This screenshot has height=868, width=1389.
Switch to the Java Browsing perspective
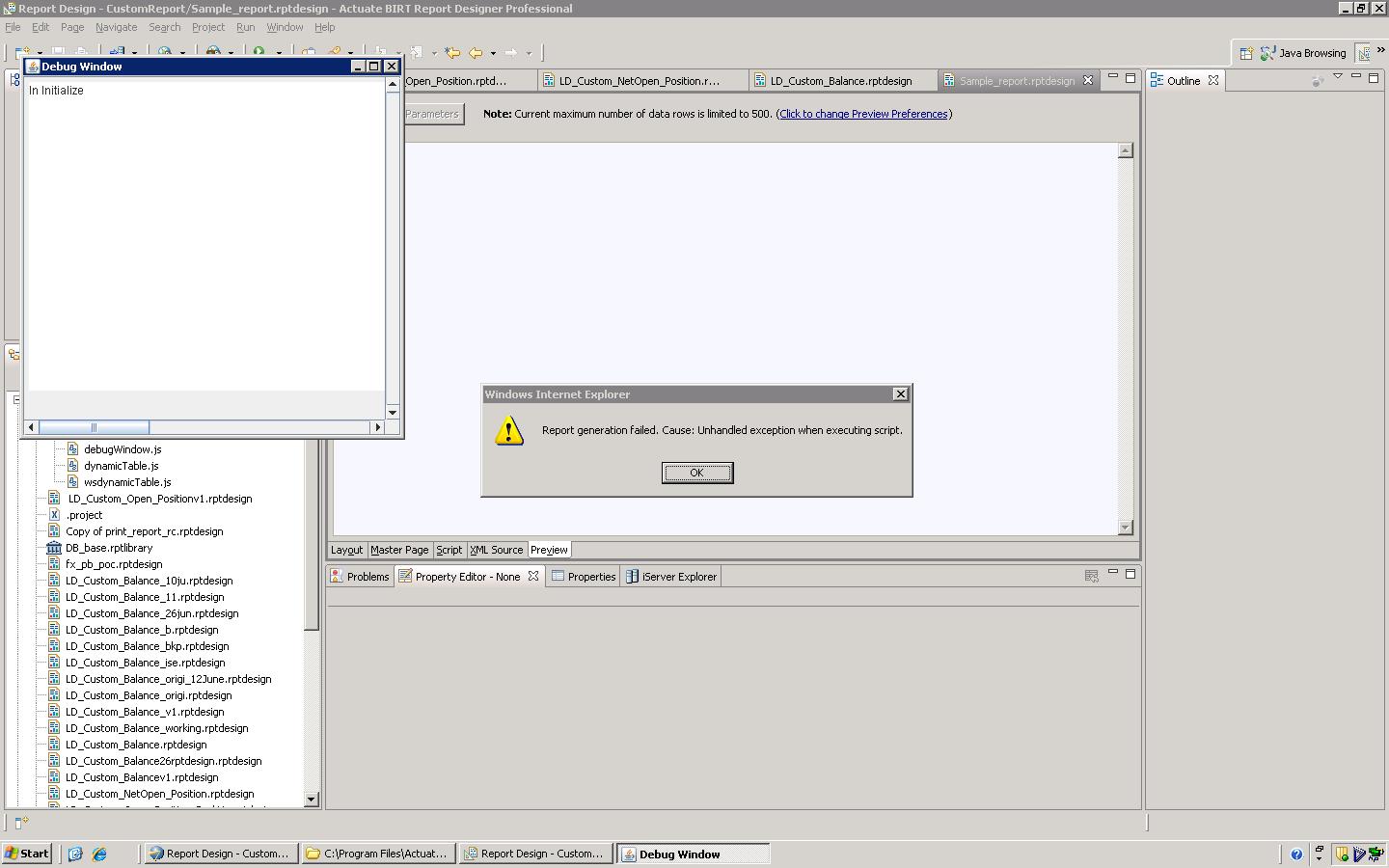[x=1303, y=53]
